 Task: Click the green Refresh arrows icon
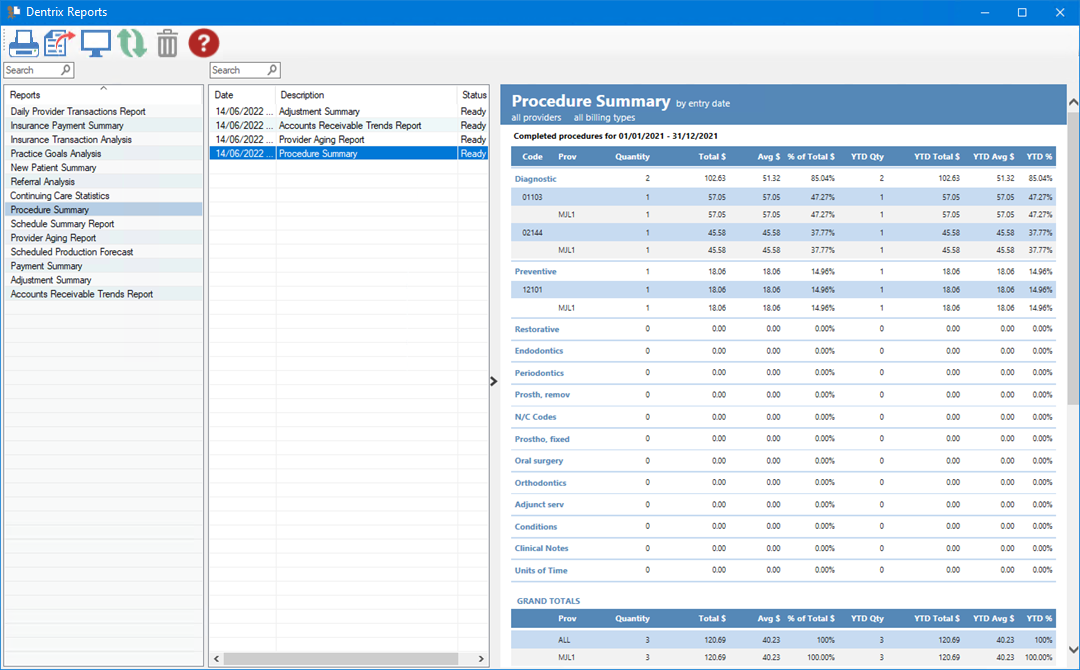(132, 43)
